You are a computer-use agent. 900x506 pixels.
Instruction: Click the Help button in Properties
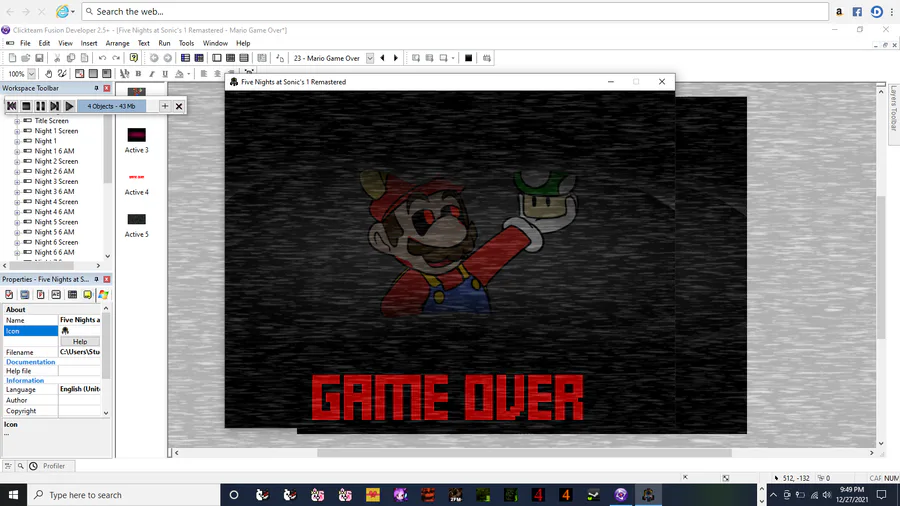(80, 341)
